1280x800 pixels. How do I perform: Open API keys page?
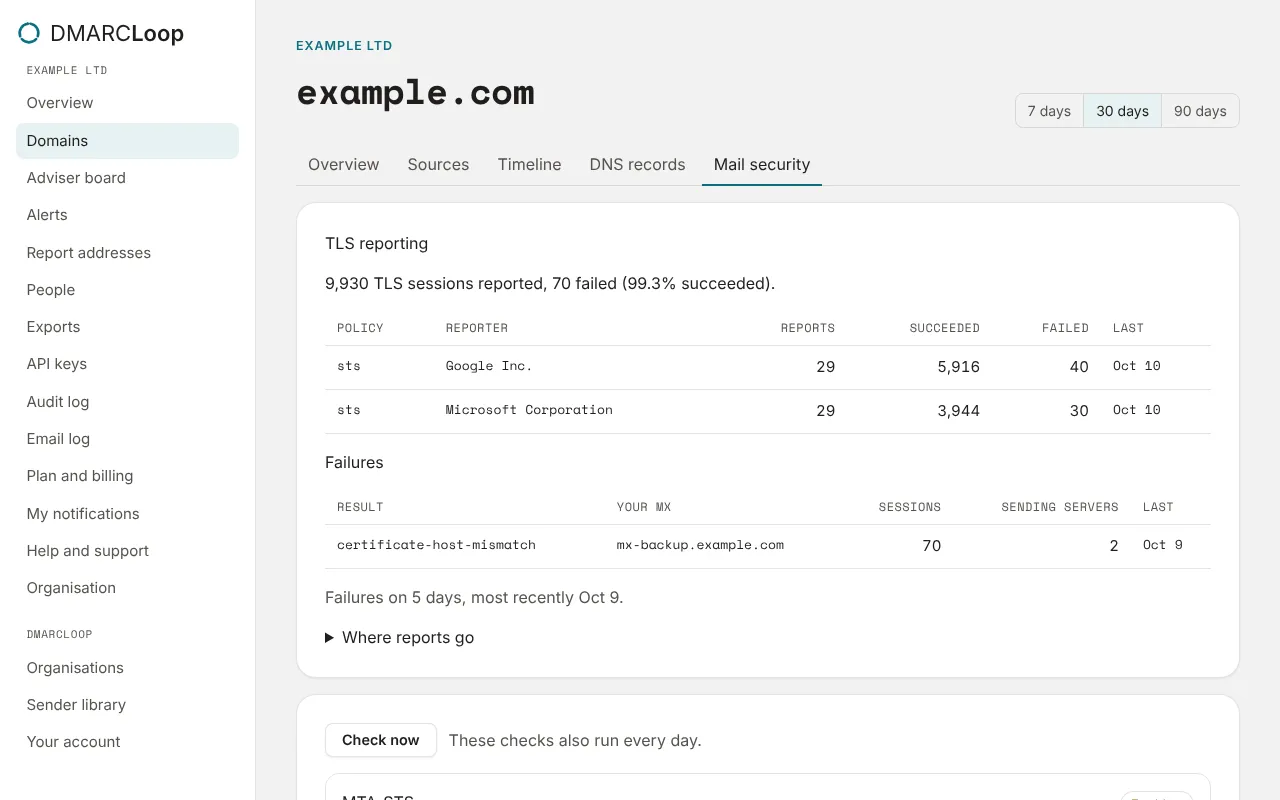coord(127,364)
